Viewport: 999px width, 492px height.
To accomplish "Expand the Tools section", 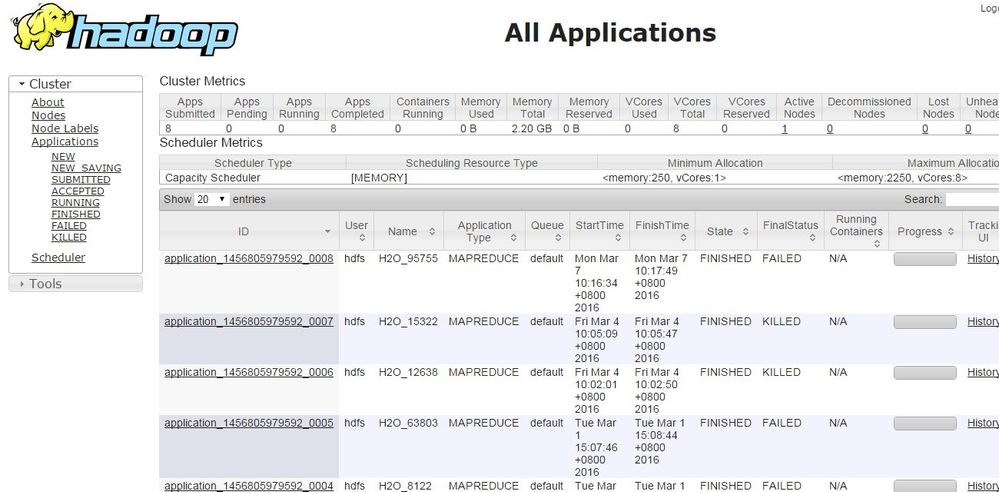I will tap(75, 284).
